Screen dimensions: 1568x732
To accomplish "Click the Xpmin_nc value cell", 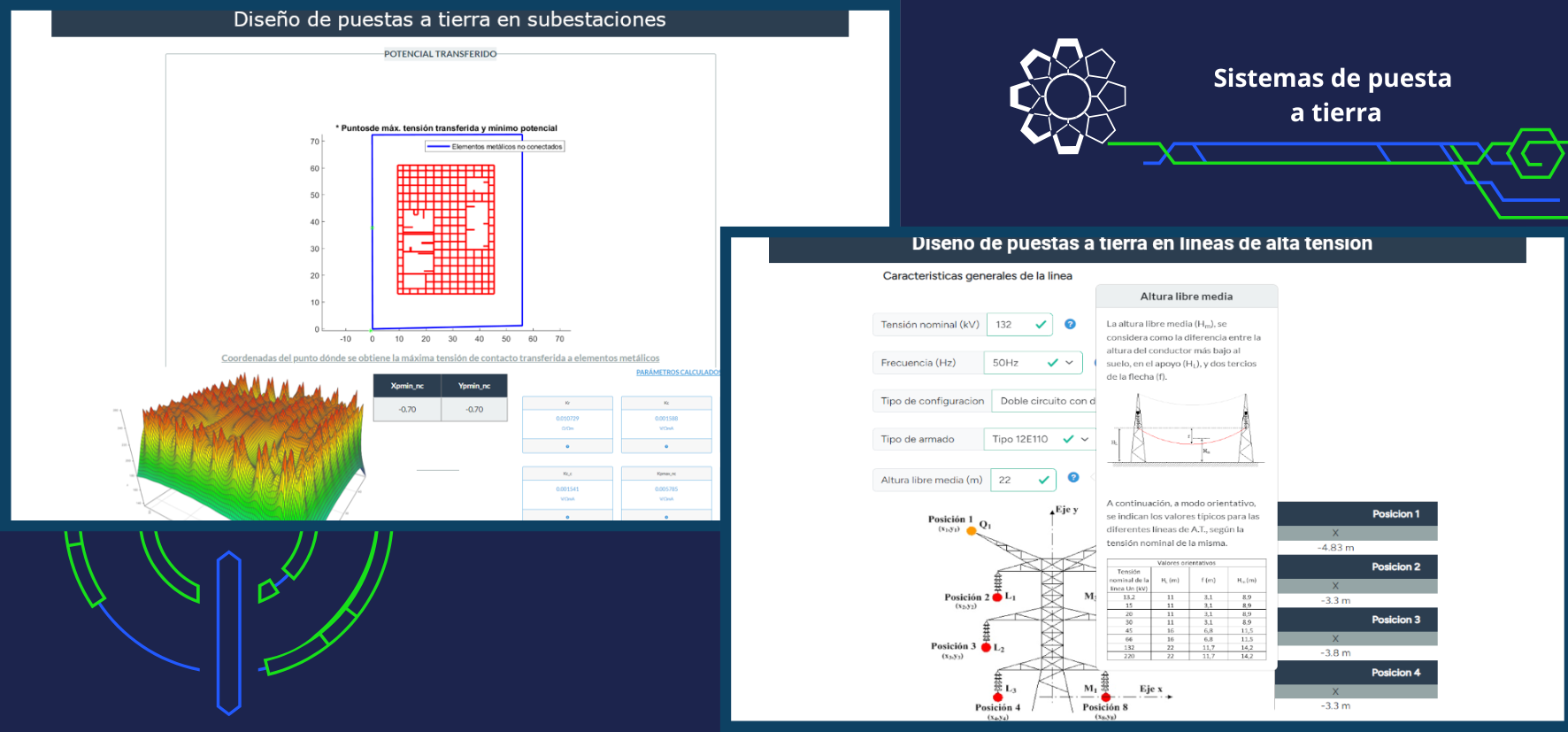I will [x=407, y=410].
